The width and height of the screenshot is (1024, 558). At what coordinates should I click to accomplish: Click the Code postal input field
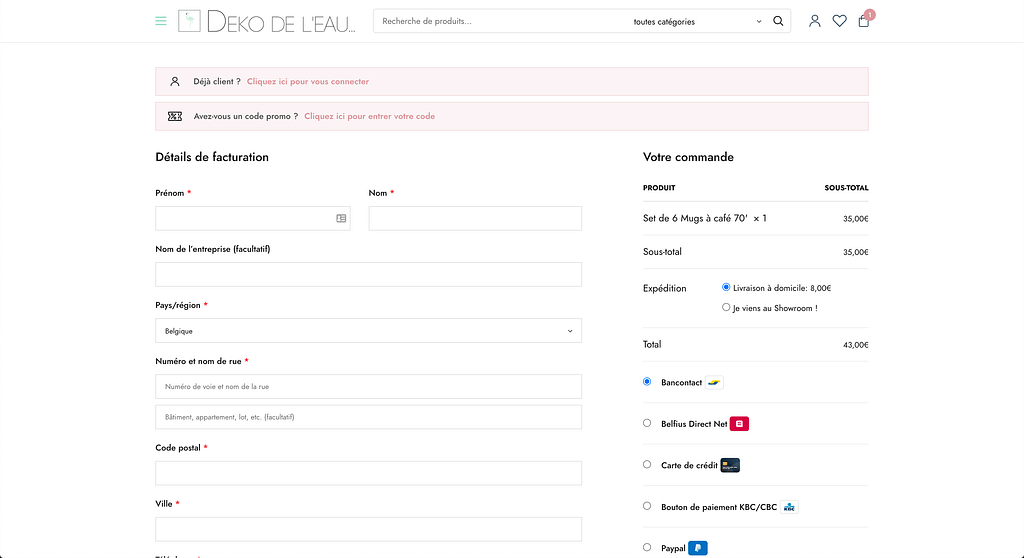click(368, 473)
